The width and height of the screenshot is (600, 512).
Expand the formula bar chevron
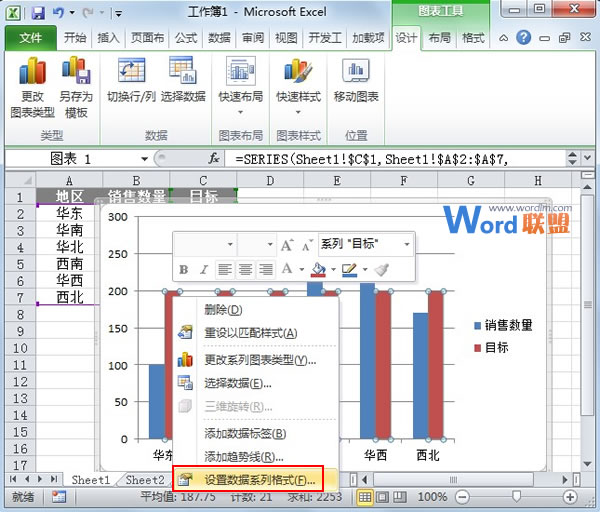pos(587,158)
